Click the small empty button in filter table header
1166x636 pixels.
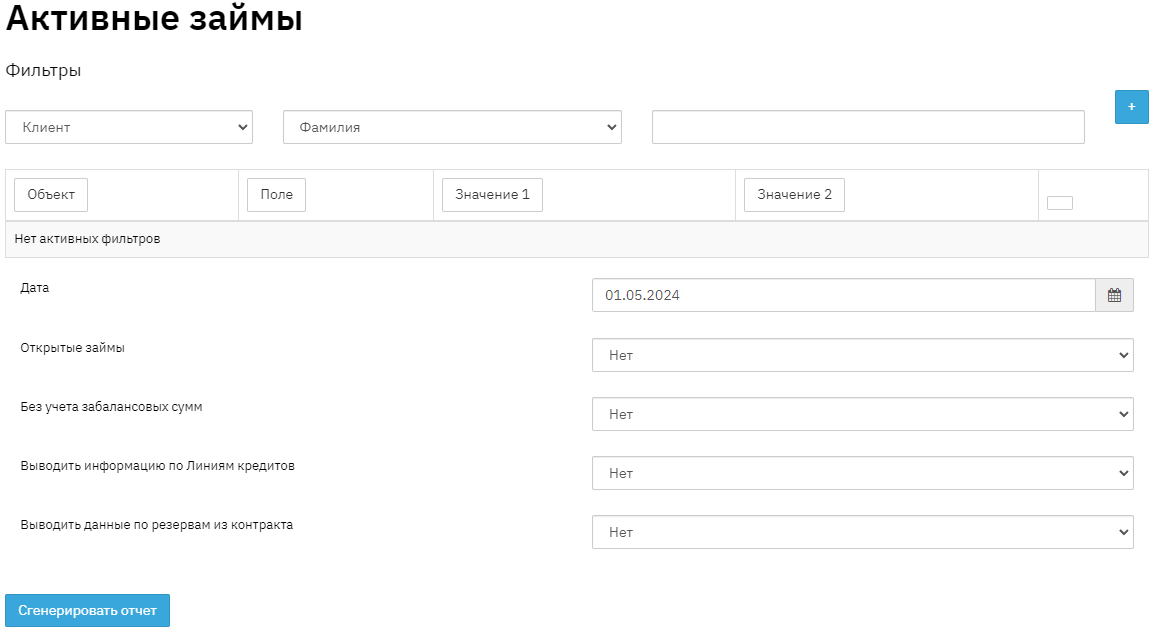[1059, 203]
